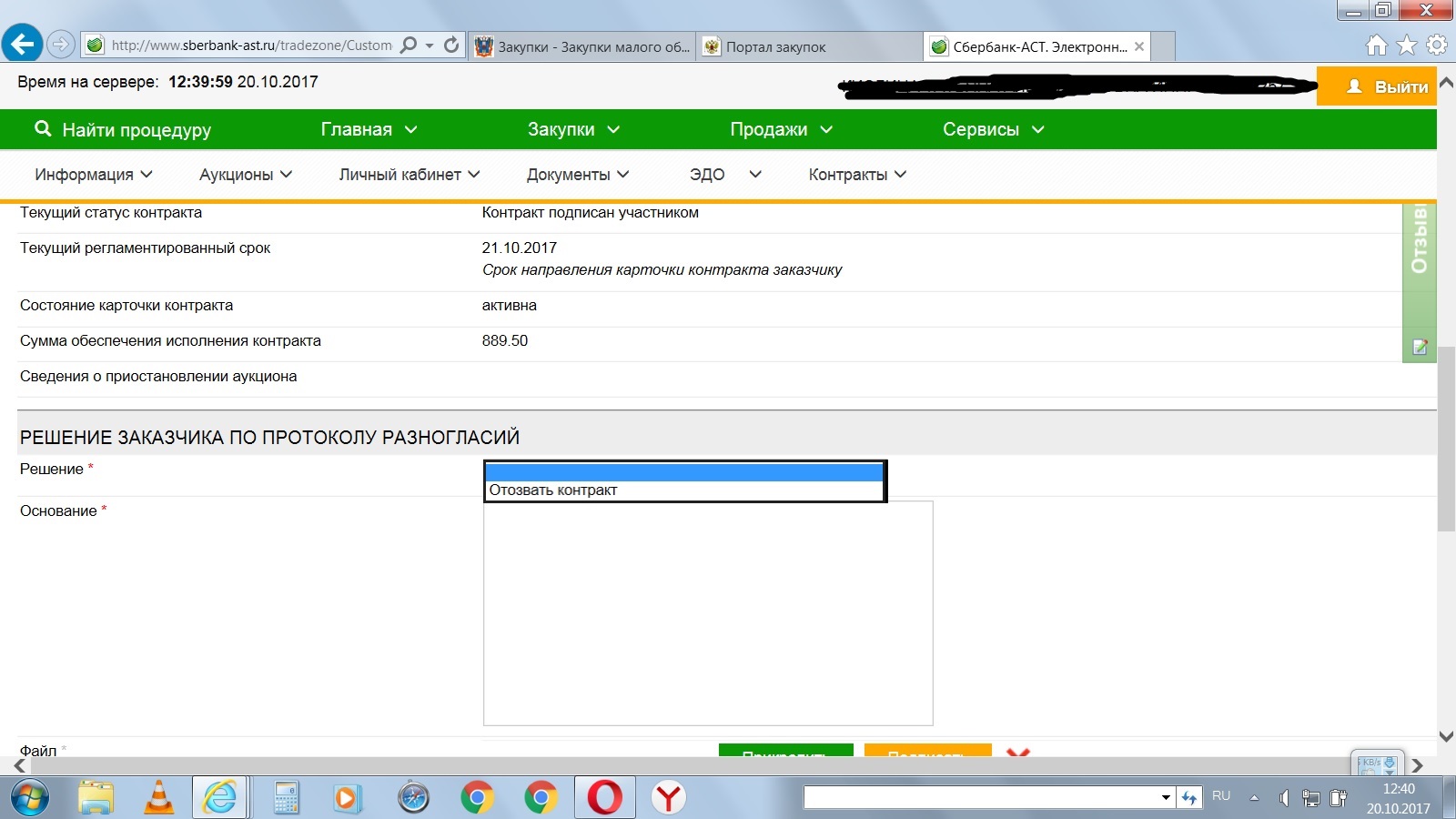
Task: Open the calculator from the taskbar
Action: 286,798
